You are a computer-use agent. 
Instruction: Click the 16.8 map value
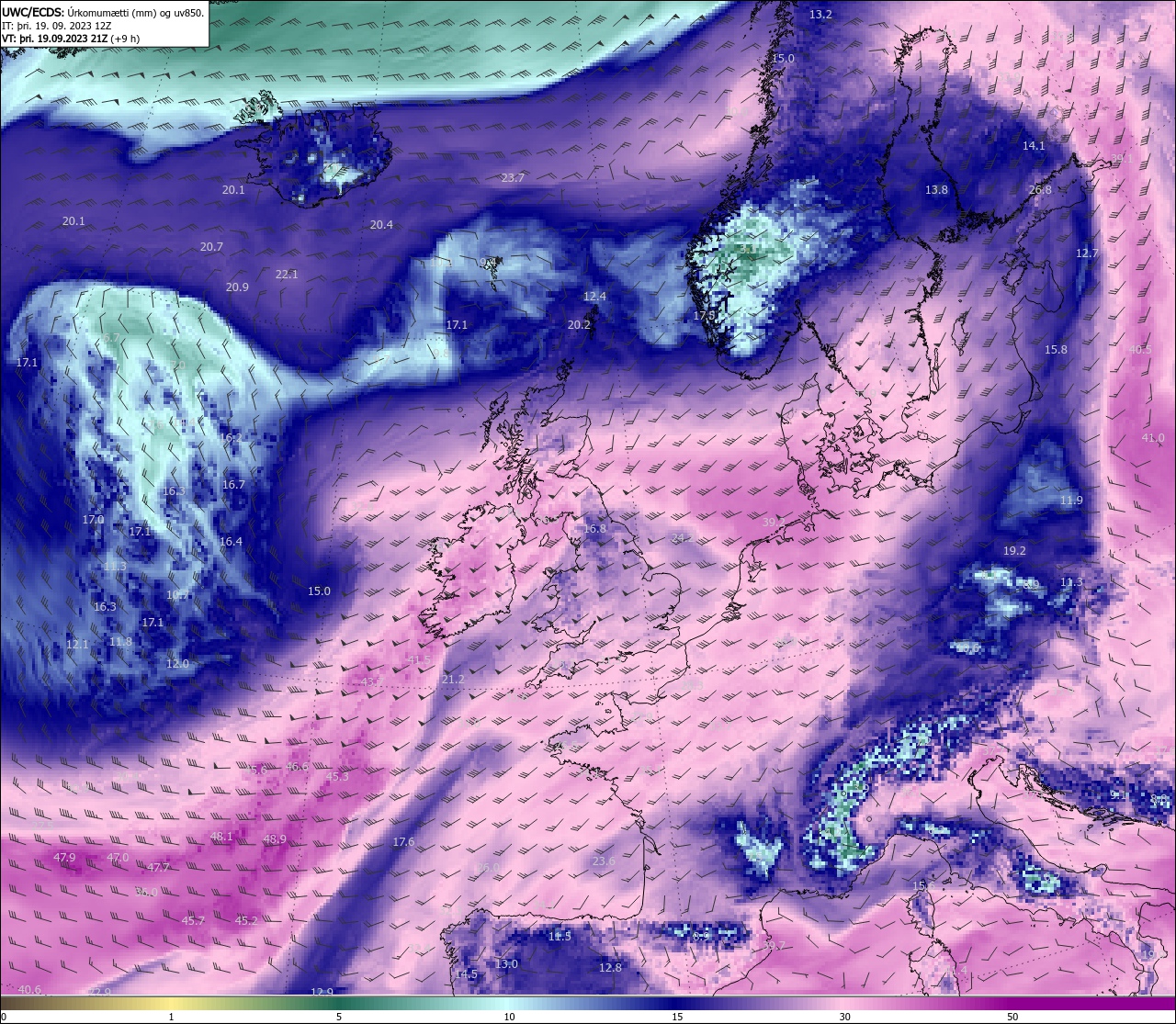(595, 529)
